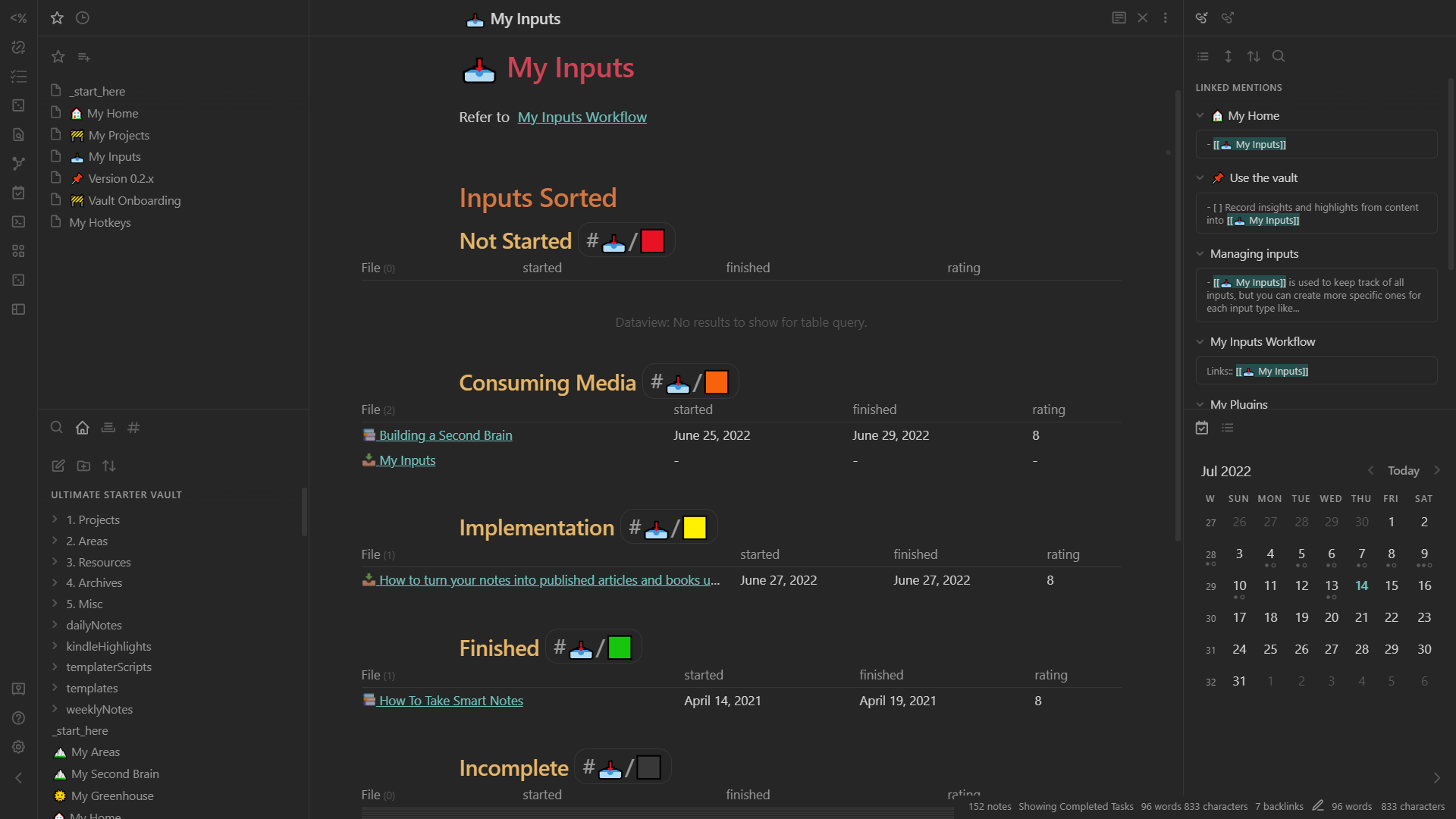The height and width of the screenshot is (819, 1456).
Task: Click the Today button in calendar
Action: 1403,470
